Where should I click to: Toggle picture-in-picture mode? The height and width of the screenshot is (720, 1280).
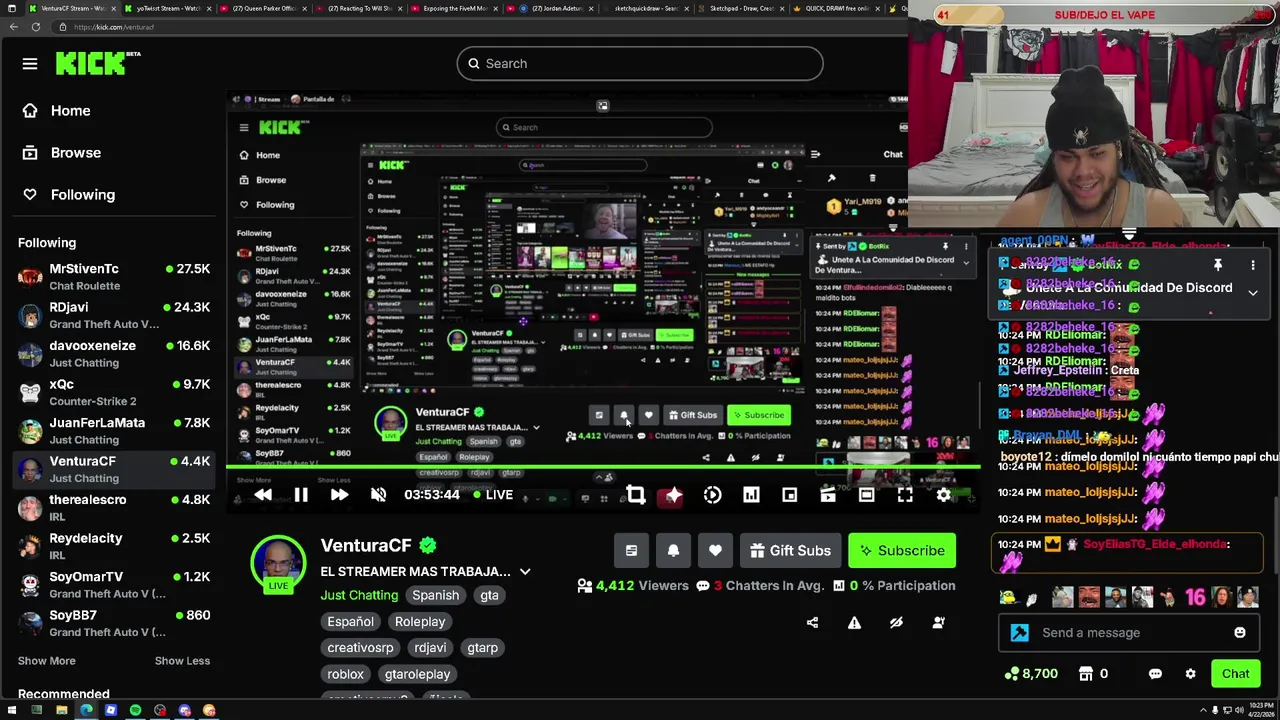(x=789, y=495)
